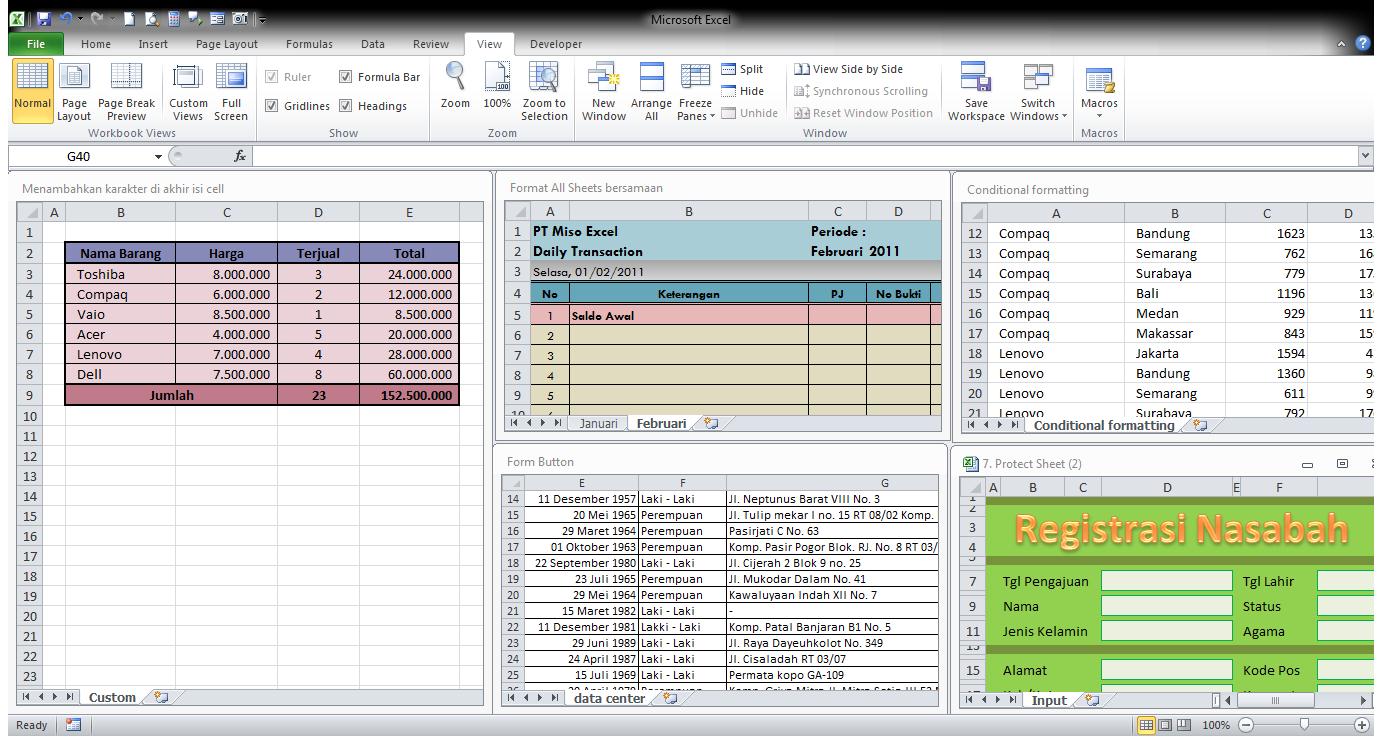Switch to Full Screen view
The width and height of the screenshot is (1382, 744).
pos(231,90)
